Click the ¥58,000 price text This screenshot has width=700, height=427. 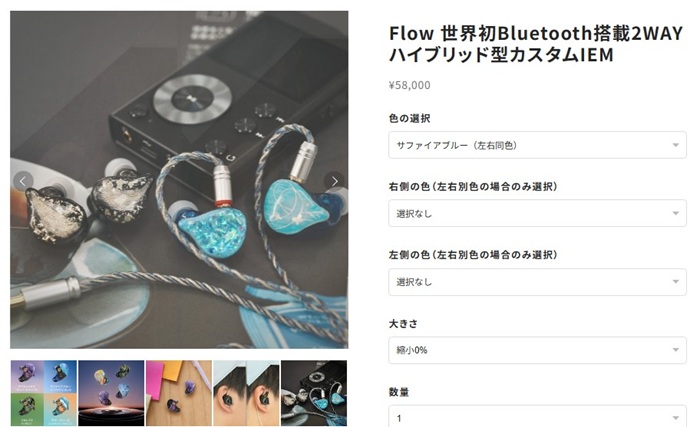tap(409, 85)
